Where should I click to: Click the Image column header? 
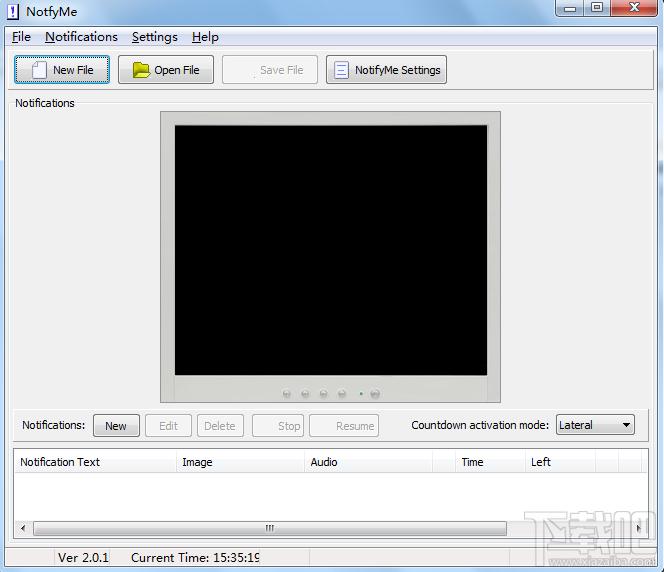(240, 461)
